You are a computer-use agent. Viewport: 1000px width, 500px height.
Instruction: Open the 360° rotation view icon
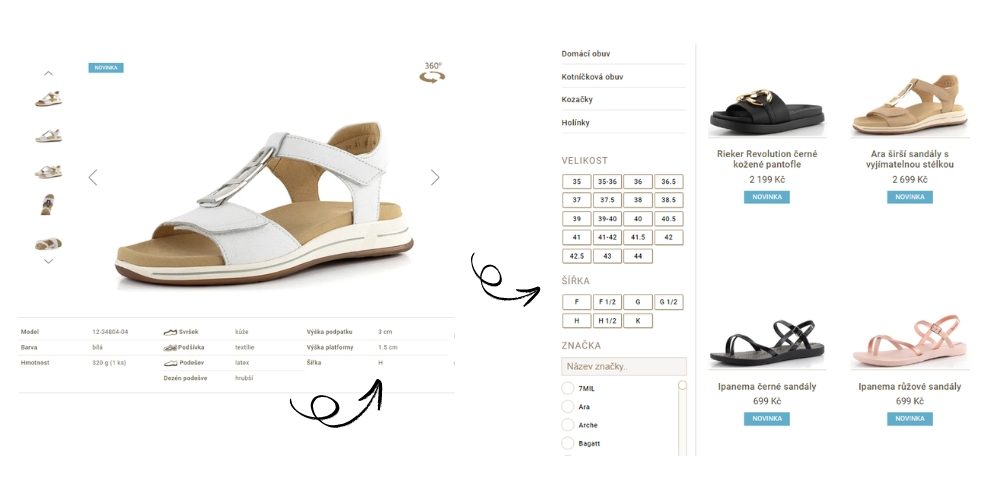tap(432, 73)
